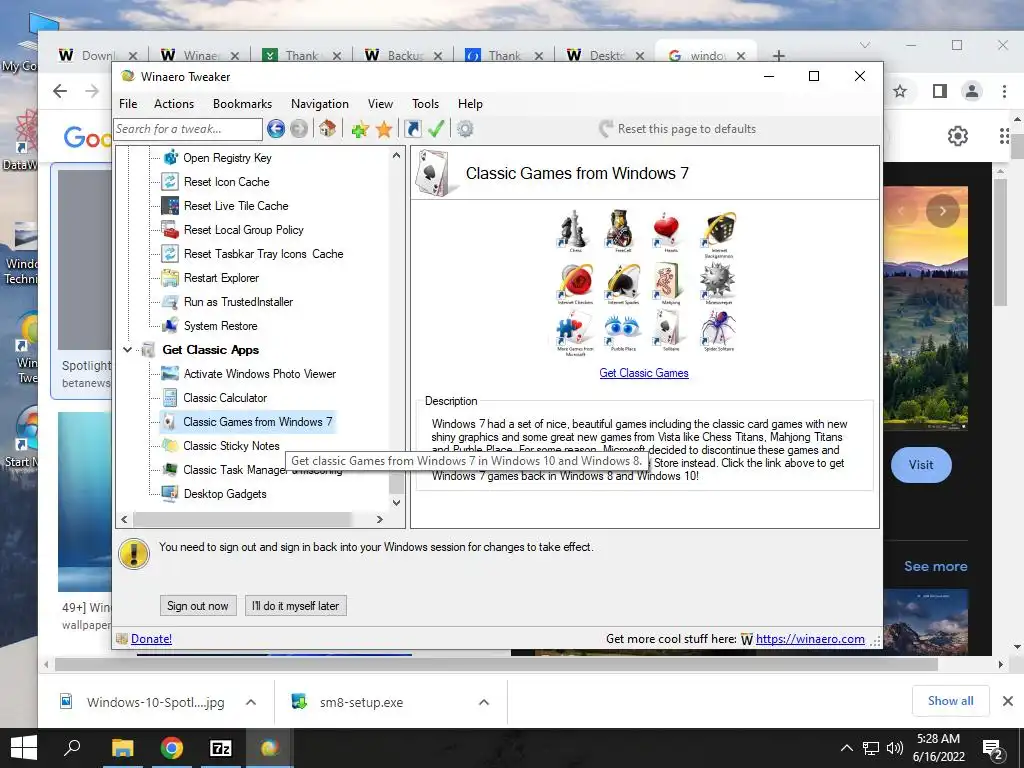Click the tree panel scroll up arrow

click(x=396, y=155)
